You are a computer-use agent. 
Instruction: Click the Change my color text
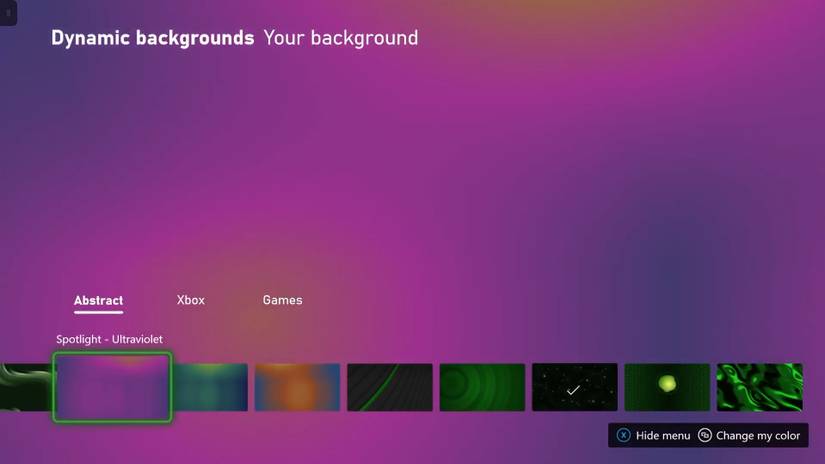[x=758, y=436]
